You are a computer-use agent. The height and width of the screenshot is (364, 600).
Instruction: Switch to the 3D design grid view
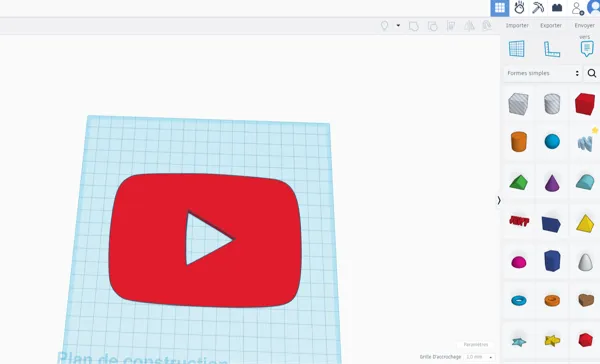[500, 8]
